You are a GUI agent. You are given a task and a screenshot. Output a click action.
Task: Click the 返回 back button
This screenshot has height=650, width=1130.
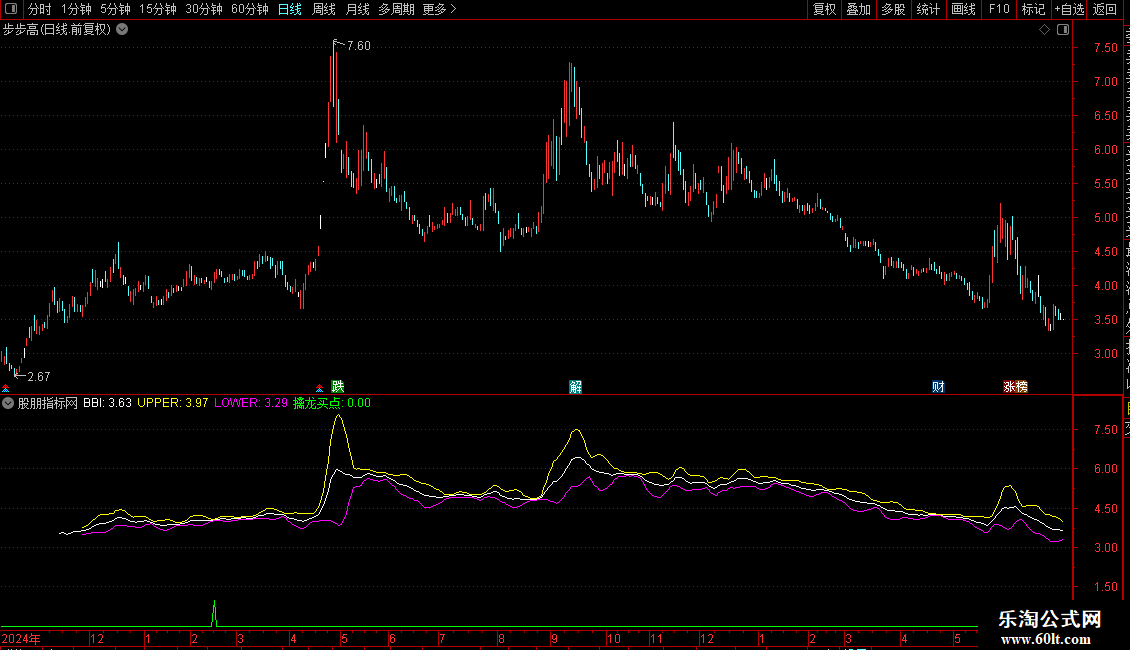[x=1104, y=9]
